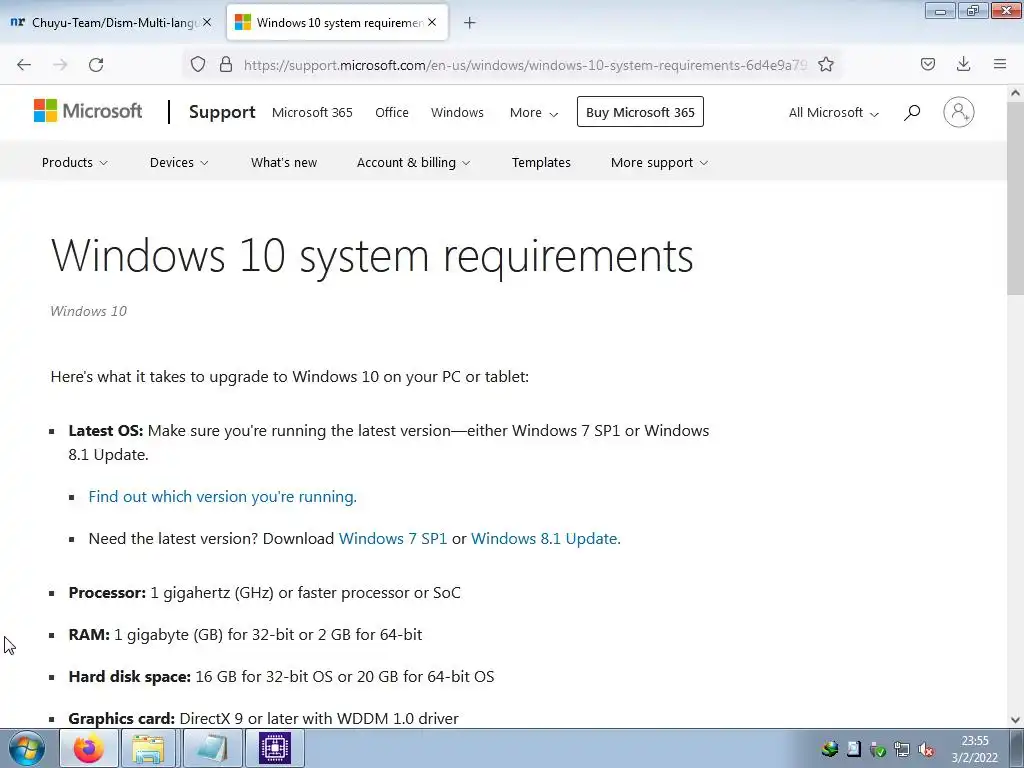The width and height of the screenshot is (1024, 768).
Task: Open Windows Explorer from the taskbar
Action: [148, 748]
